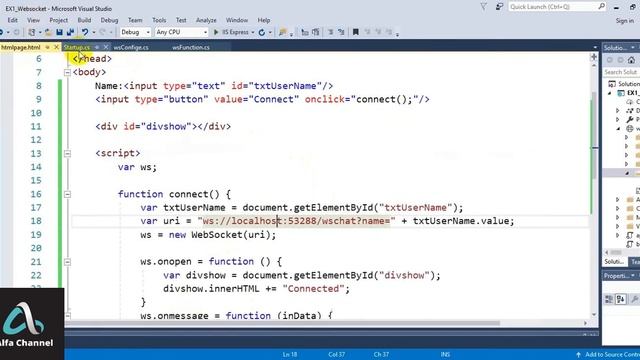The width and height of the screenshot is (640, 360).
Task: Click the Find in Files icon
Action: coord(282,32)
